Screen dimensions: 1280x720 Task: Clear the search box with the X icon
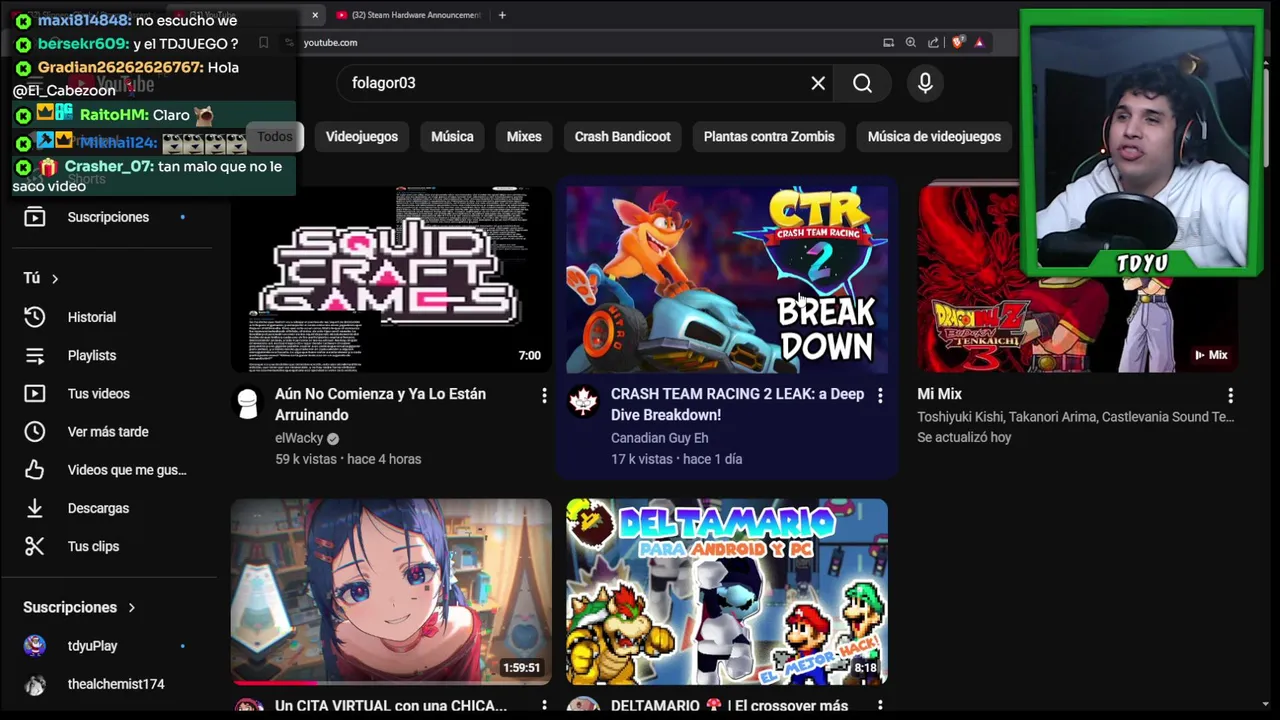(818, 83)
